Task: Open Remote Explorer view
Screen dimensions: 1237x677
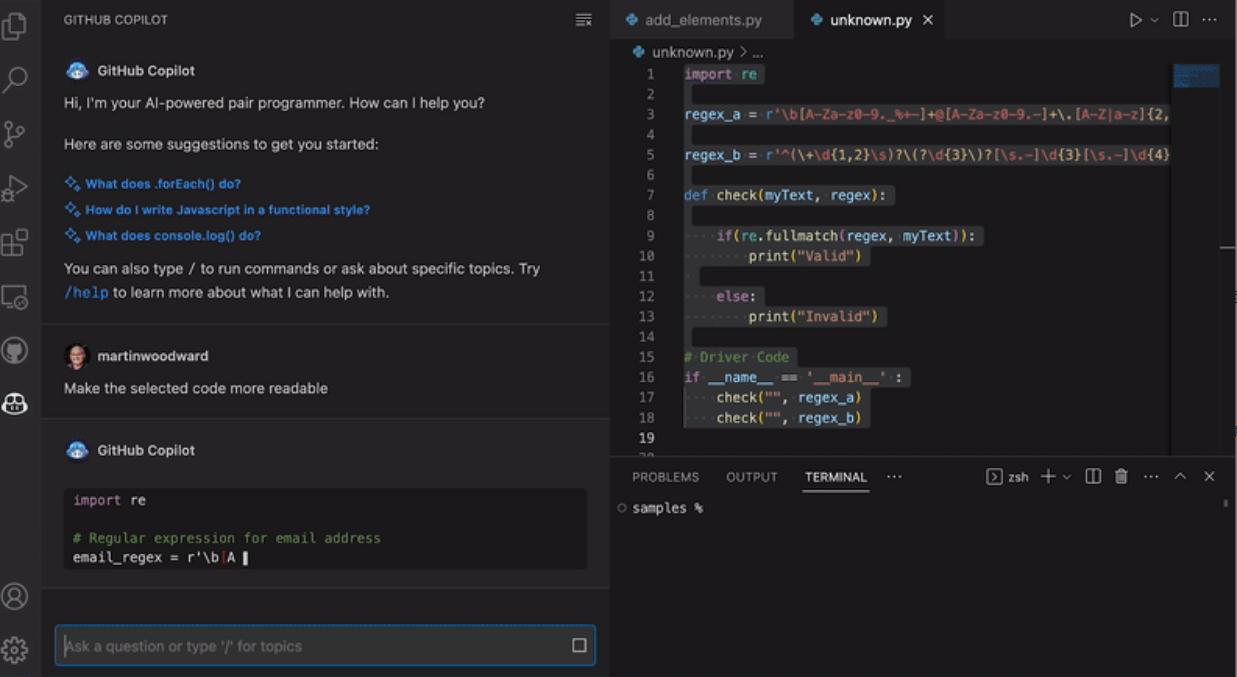Action: pos(15,296)
